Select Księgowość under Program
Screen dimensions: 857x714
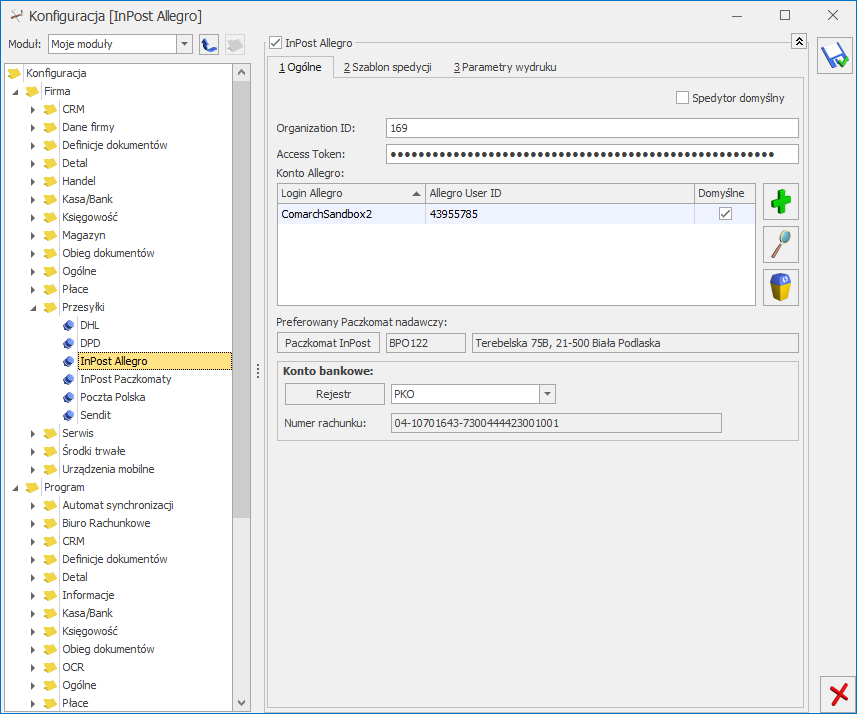[90, 631]
